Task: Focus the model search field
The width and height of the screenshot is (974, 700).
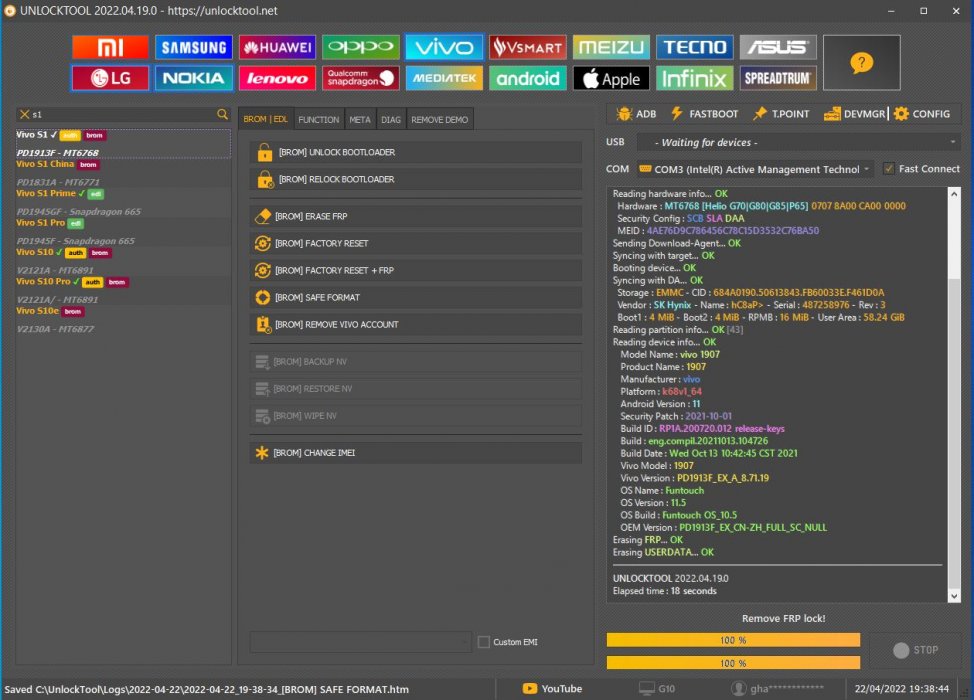Action: coord(123,114)
